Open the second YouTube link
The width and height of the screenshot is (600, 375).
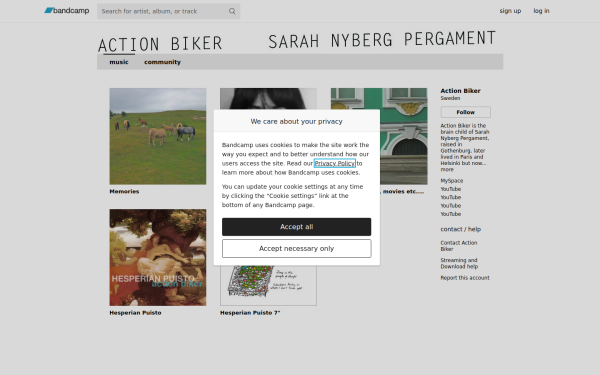[x=450, y=197]
